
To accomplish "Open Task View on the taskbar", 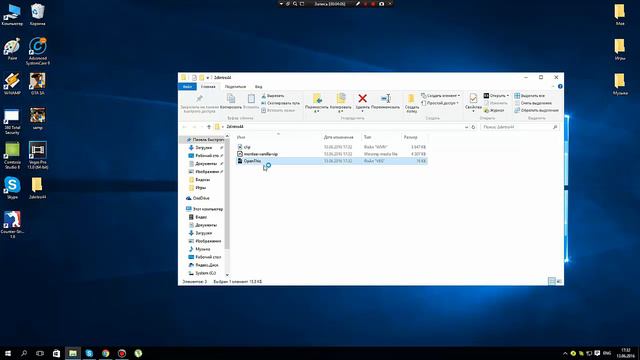I will click(x=40, y=353).
